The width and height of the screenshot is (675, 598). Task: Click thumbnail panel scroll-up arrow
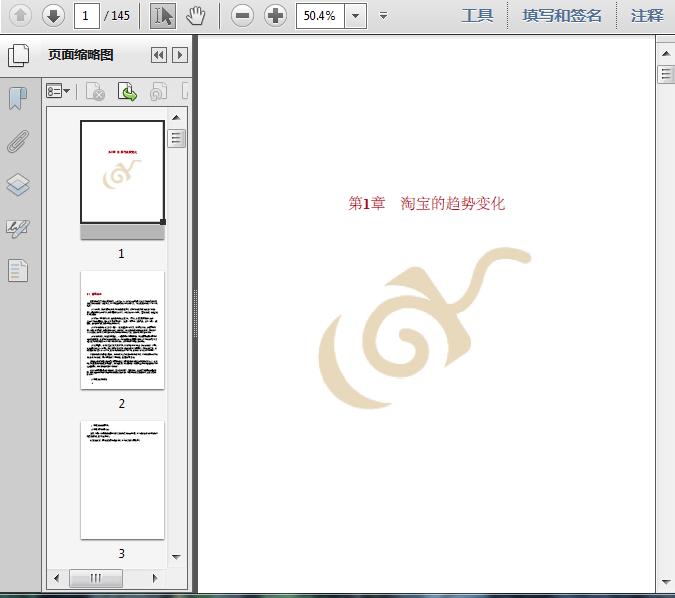click(x=176, y=118)
